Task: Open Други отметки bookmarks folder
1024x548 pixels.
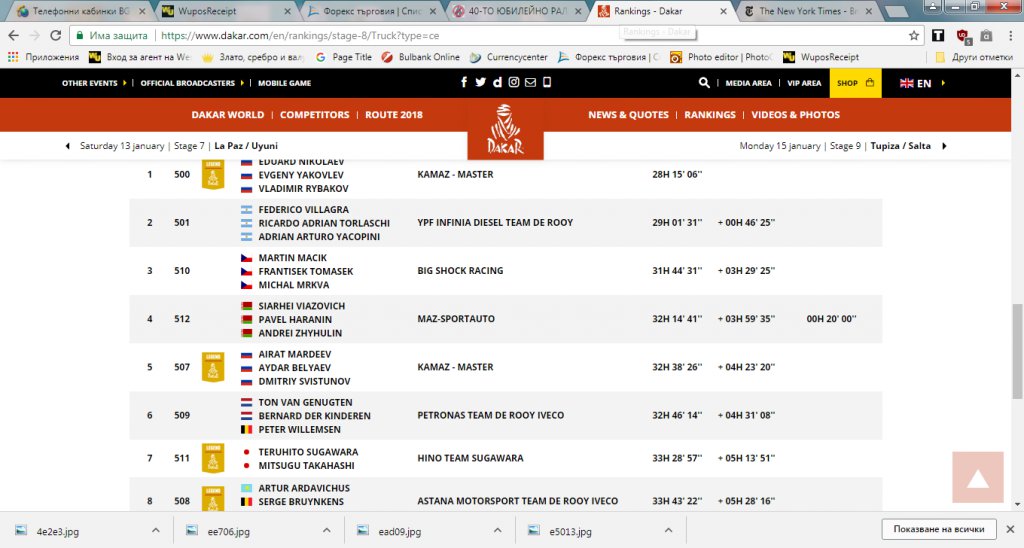Action: click(x=974, y=57)
